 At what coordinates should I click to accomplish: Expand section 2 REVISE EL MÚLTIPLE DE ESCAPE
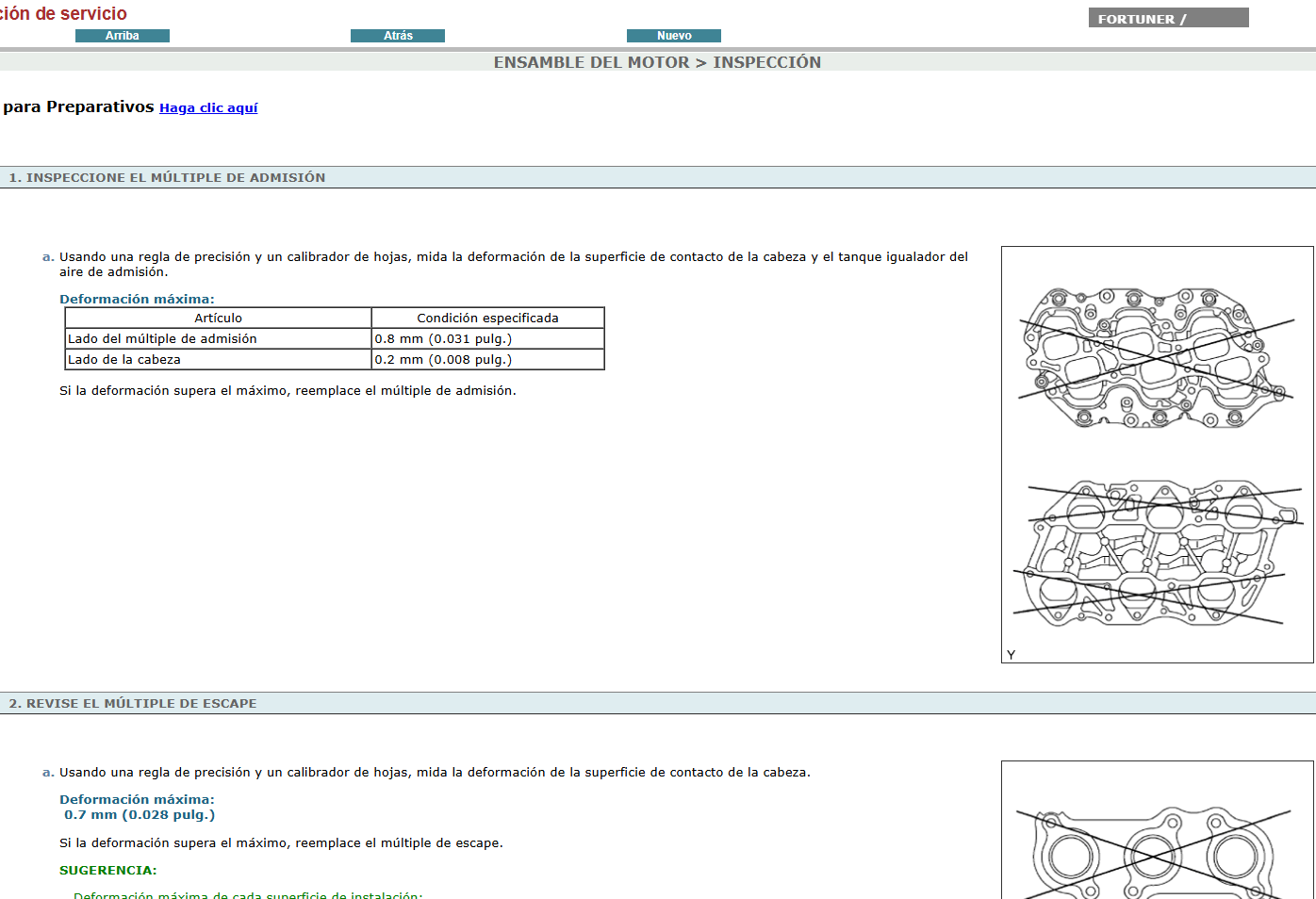point(132,703)
